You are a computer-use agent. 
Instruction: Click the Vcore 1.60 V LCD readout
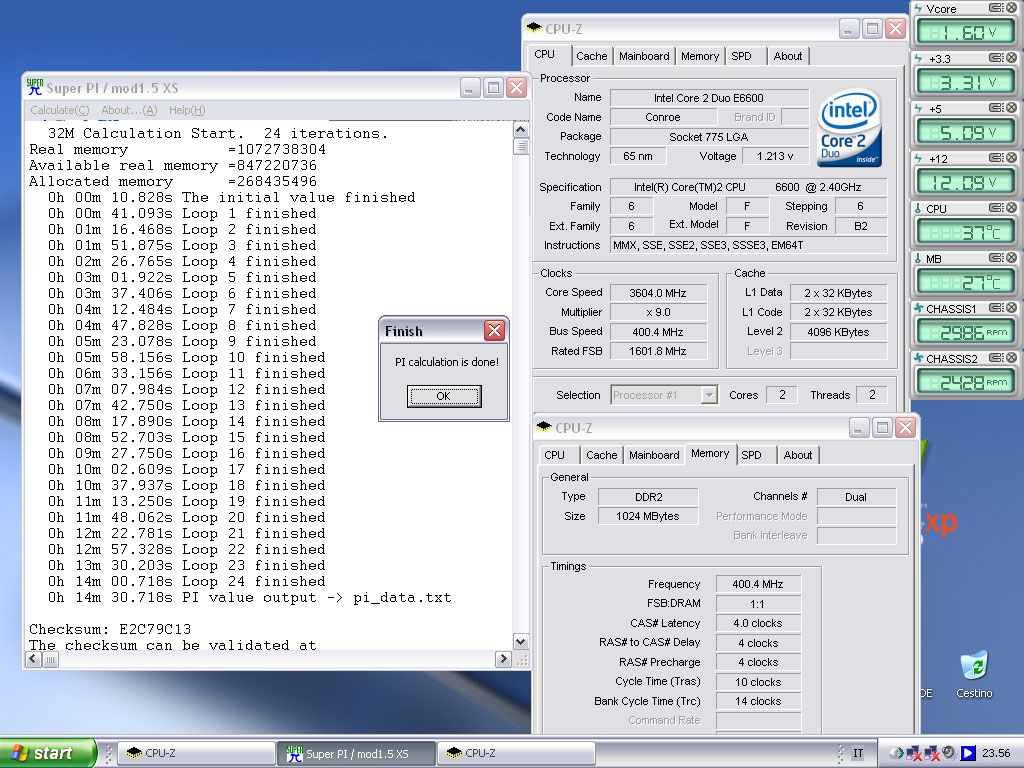tap(965, 32)
